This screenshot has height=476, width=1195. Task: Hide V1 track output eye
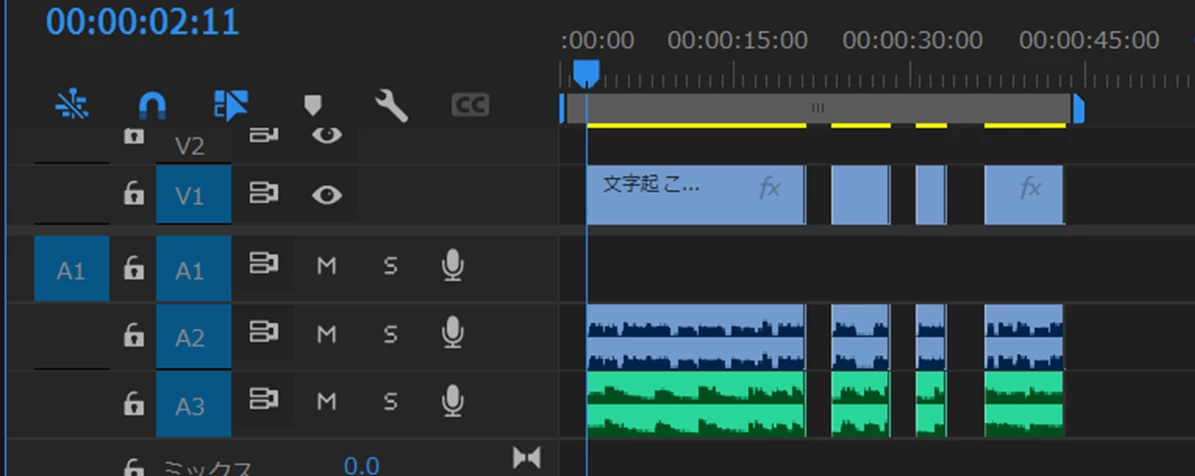[x=327, y=195]
